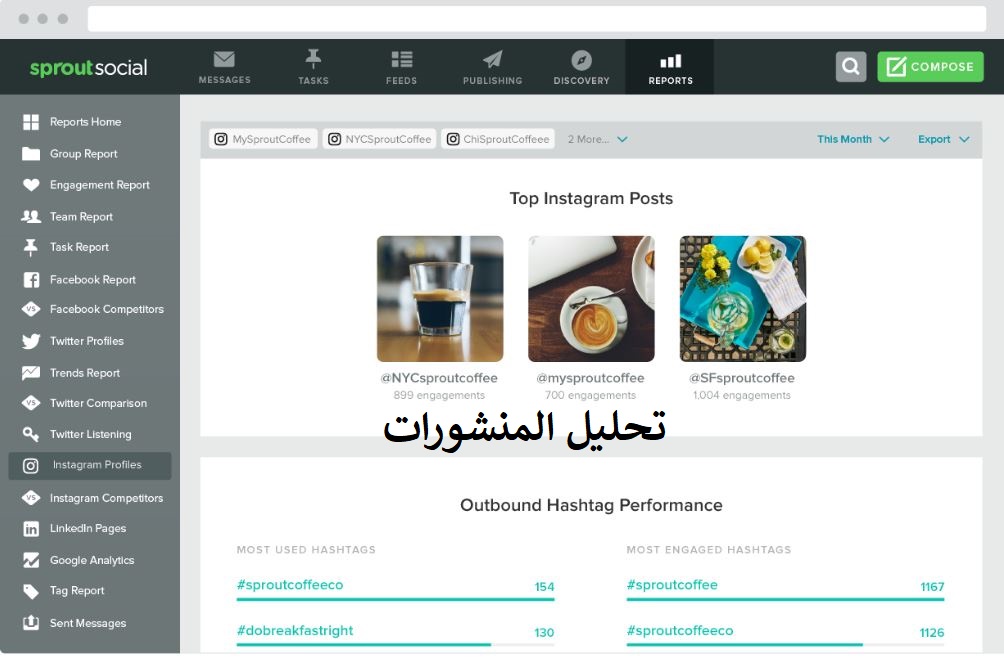Open the Export dropdown
Screen dimensions: 1004x662
coord(943,139)
